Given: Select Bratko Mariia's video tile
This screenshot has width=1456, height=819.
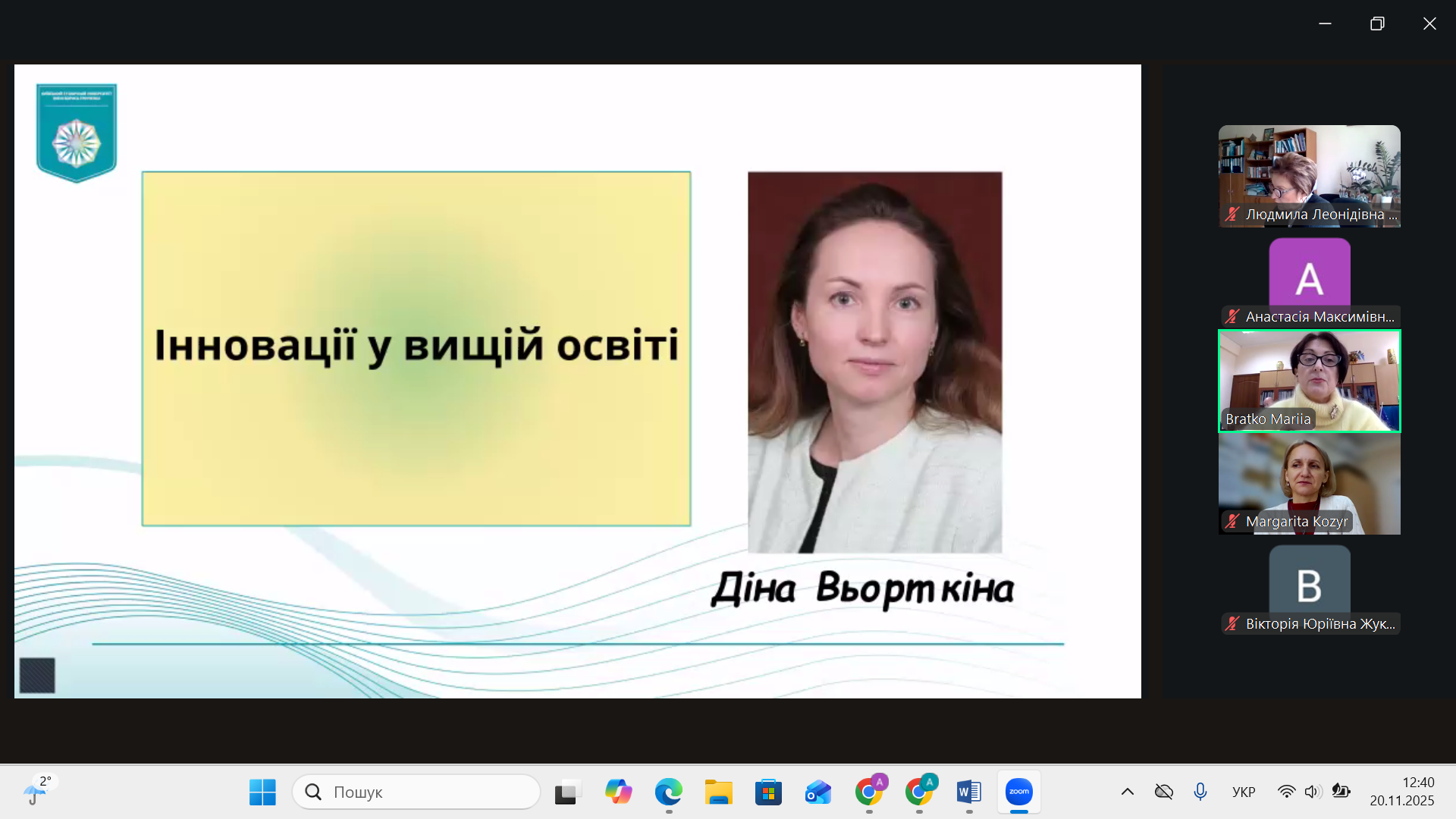Looking at the screenshot, I should click(x=1309, y=381).
